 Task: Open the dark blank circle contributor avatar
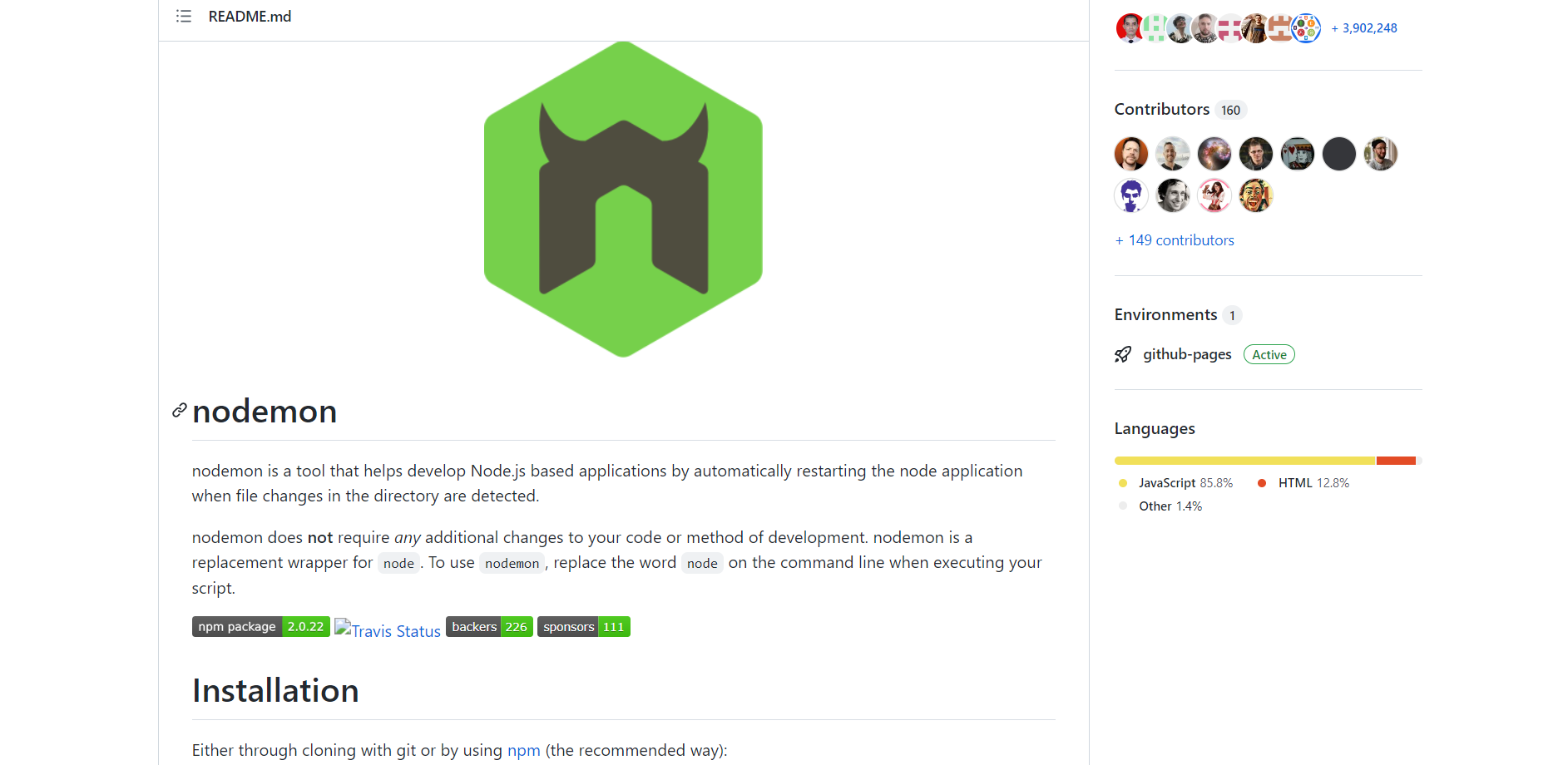coord(1339,154)
